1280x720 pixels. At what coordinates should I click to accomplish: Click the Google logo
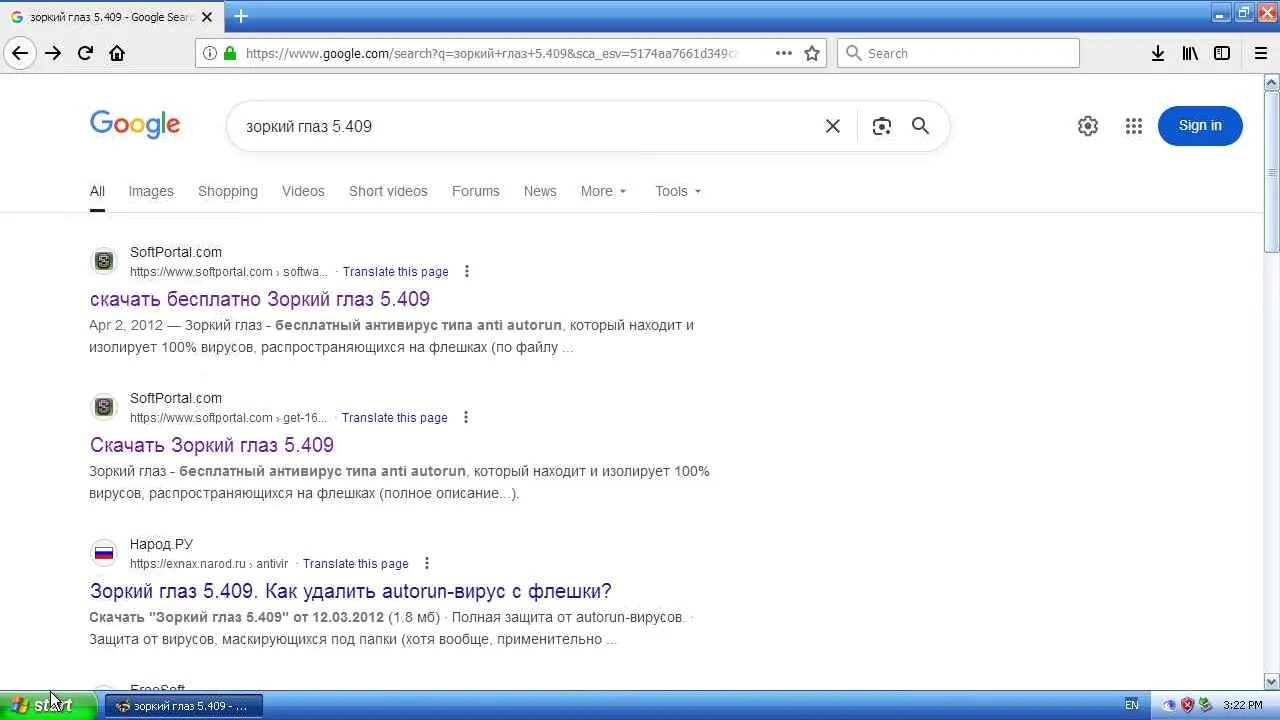pos(135,125)
